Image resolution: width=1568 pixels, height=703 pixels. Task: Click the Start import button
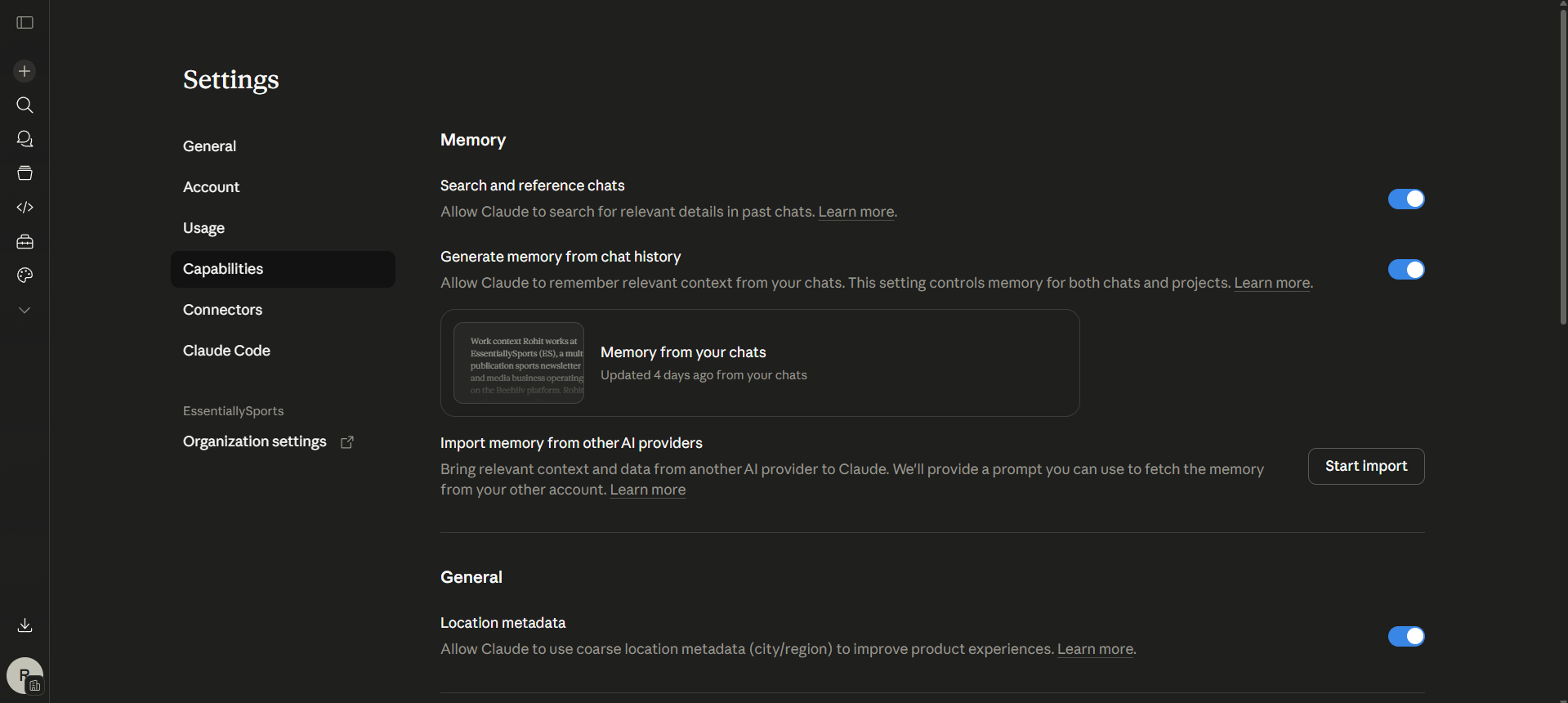1365,466
